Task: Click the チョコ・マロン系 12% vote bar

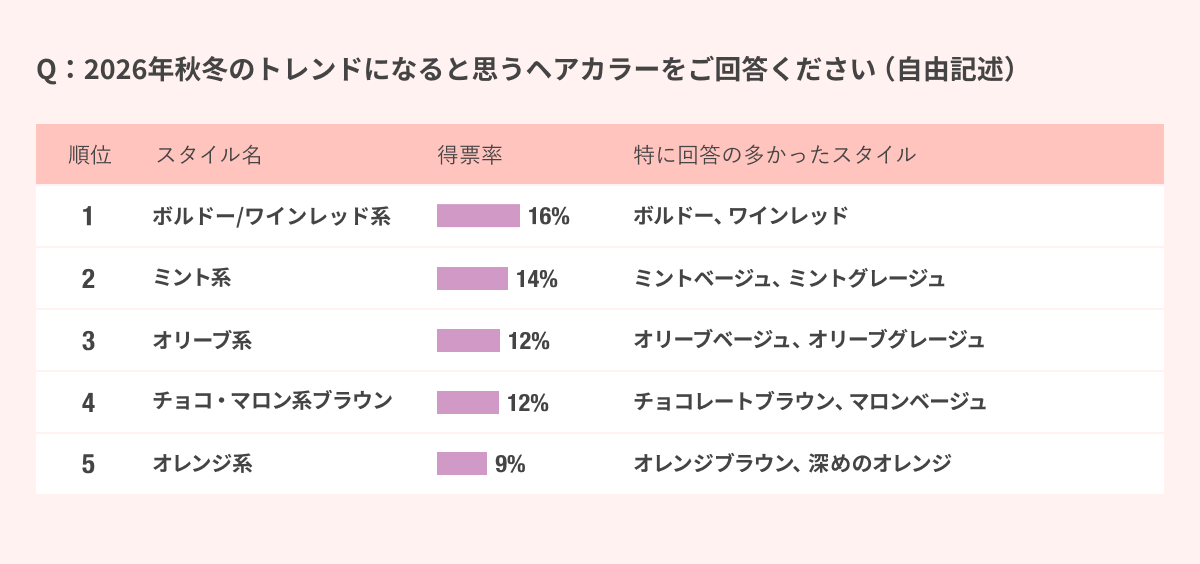Action: coord(468,402)
